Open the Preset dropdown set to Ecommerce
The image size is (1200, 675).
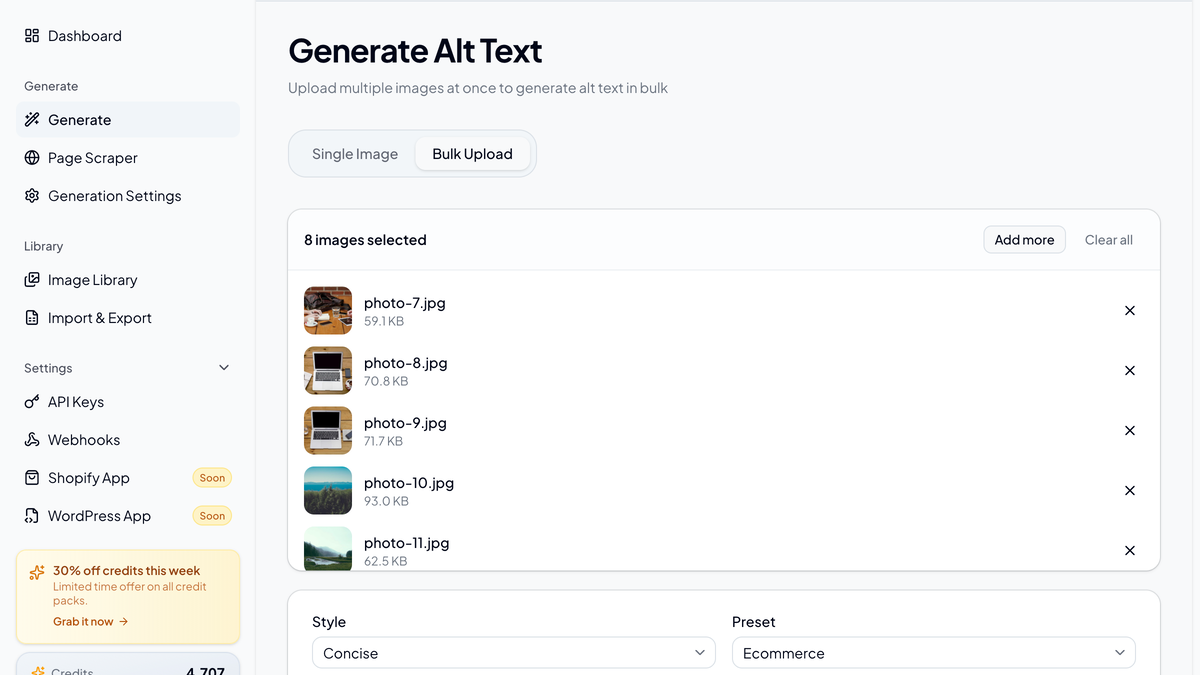coord(934,653)
